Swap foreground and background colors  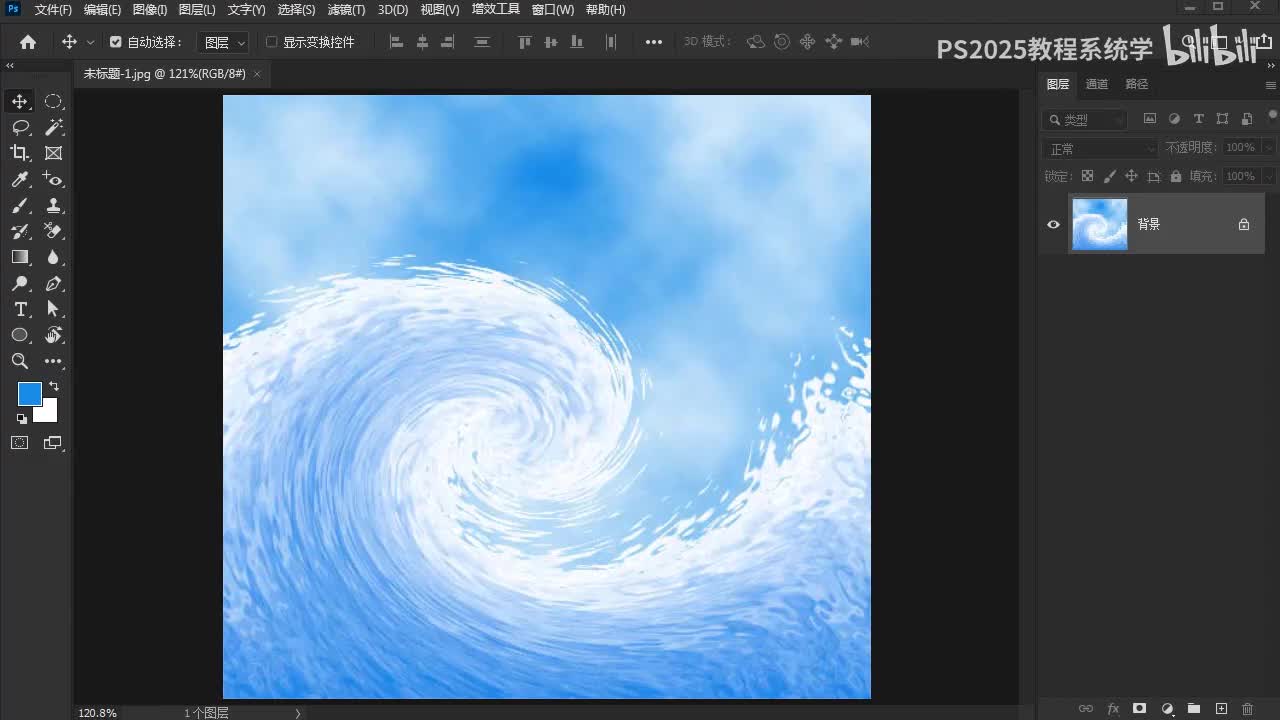click(x=54, y=386)
